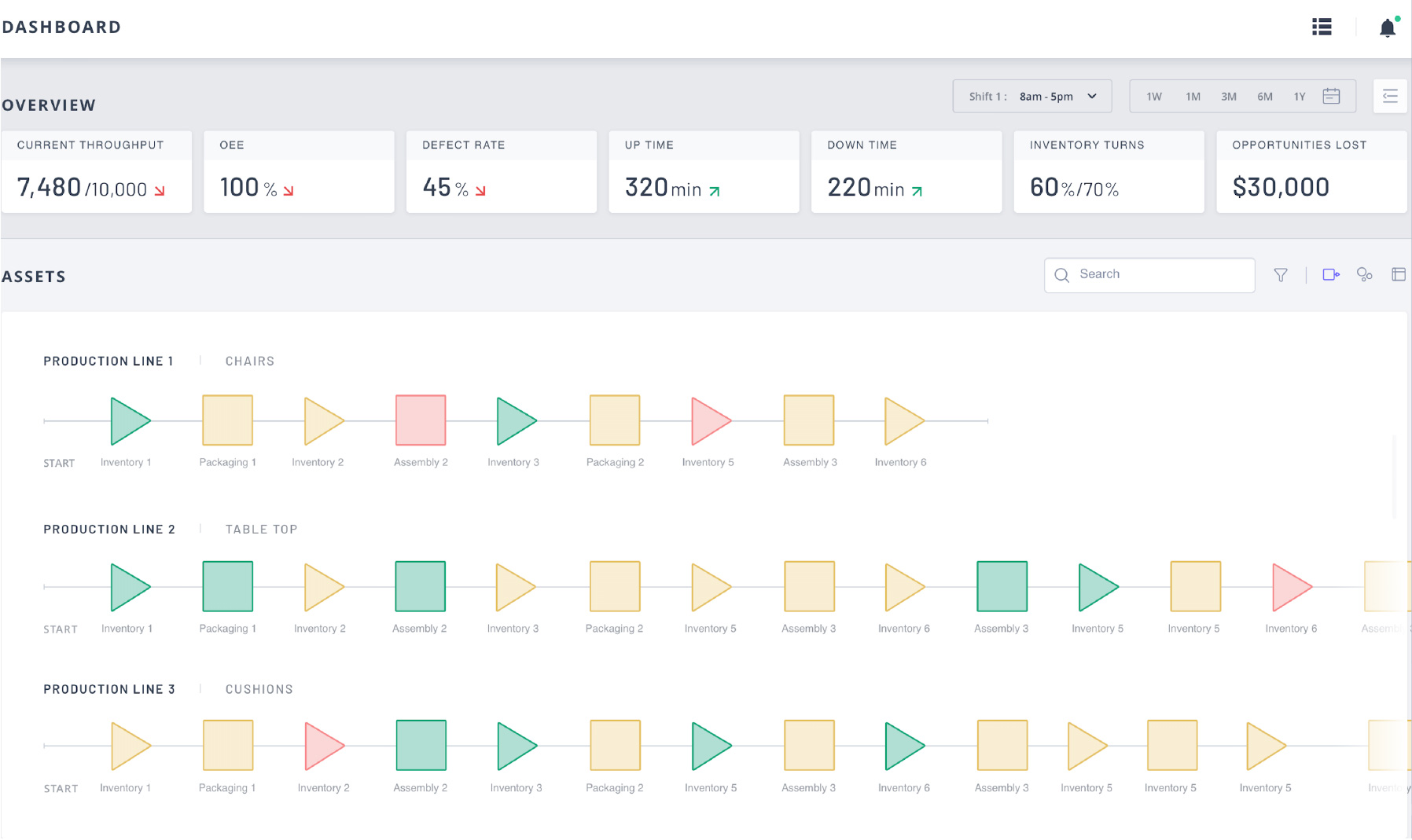
Task: Select the red Assembly 2 node
Action: (421, 420)
